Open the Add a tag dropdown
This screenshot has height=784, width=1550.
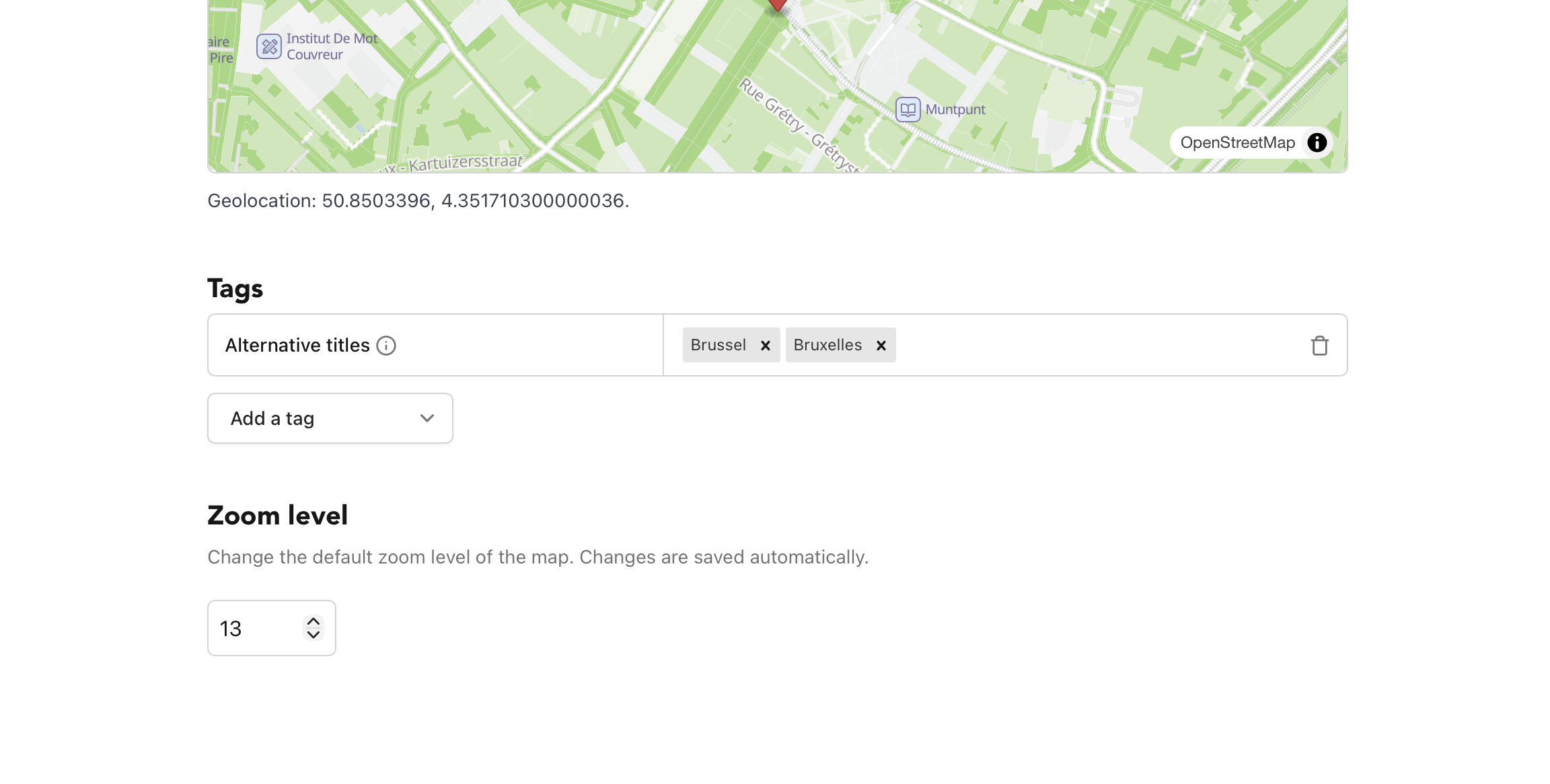(330, 418)
